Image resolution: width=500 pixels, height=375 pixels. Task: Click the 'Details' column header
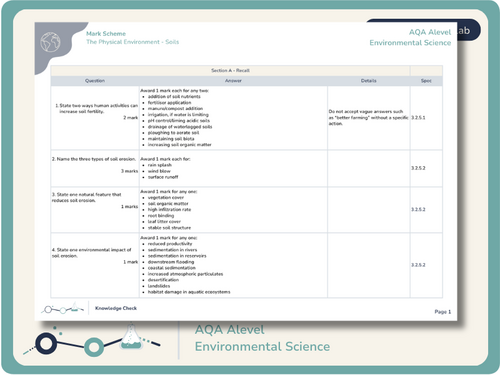click(369, 81)
